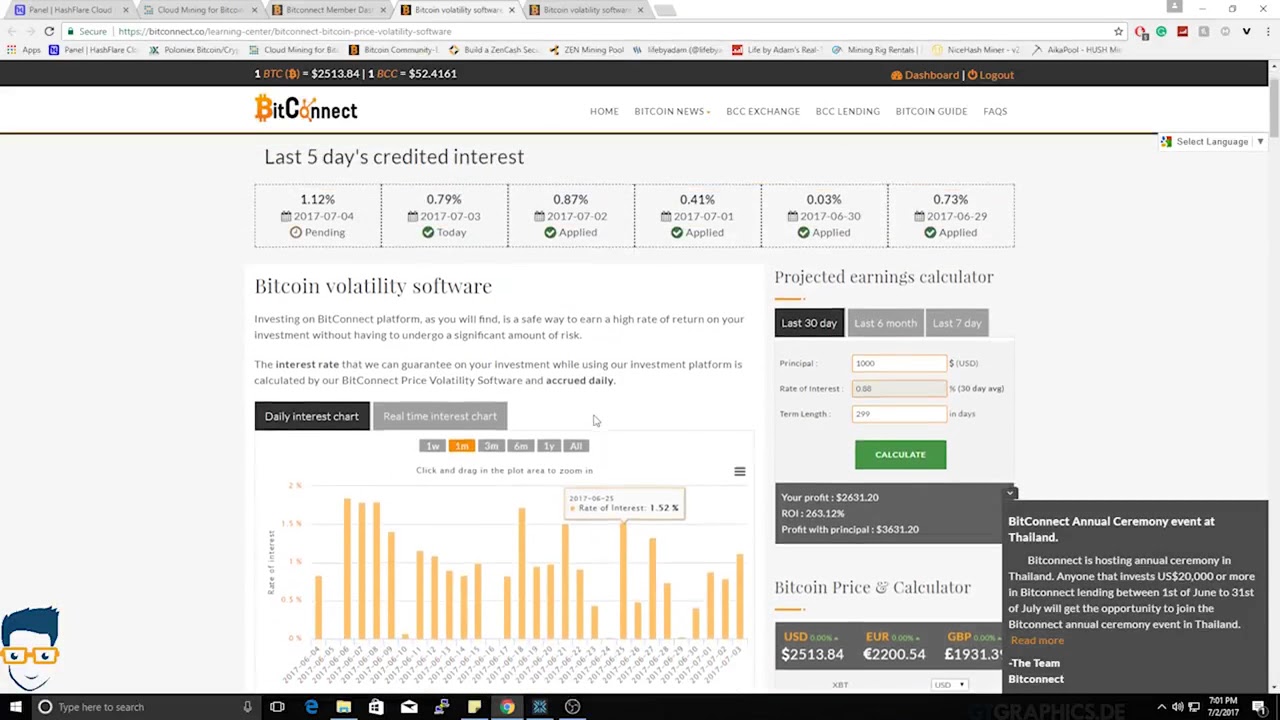1280x720 pixels.
Task: Open NiceHash Miner bookmark
Action: (975, 50)
